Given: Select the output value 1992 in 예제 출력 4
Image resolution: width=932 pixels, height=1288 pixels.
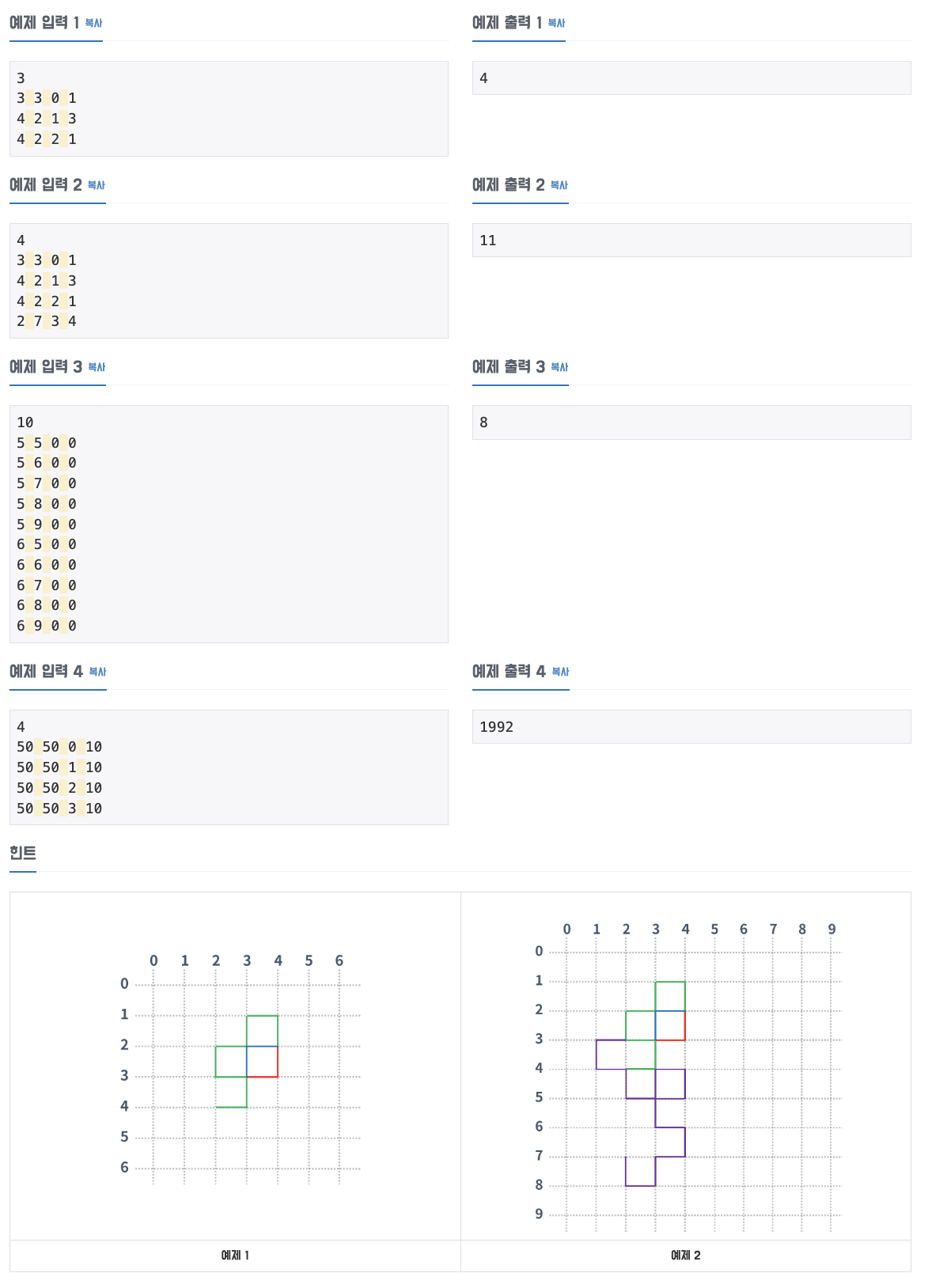Looking at the screenshot, I should click(497, 726).
